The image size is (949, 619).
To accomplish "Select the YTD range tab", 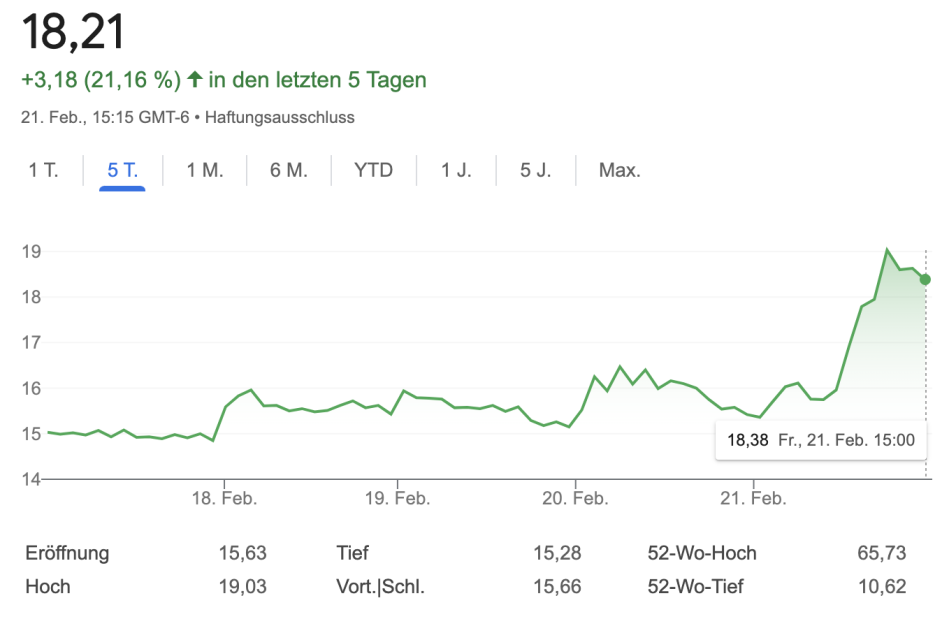I will 373,170.
